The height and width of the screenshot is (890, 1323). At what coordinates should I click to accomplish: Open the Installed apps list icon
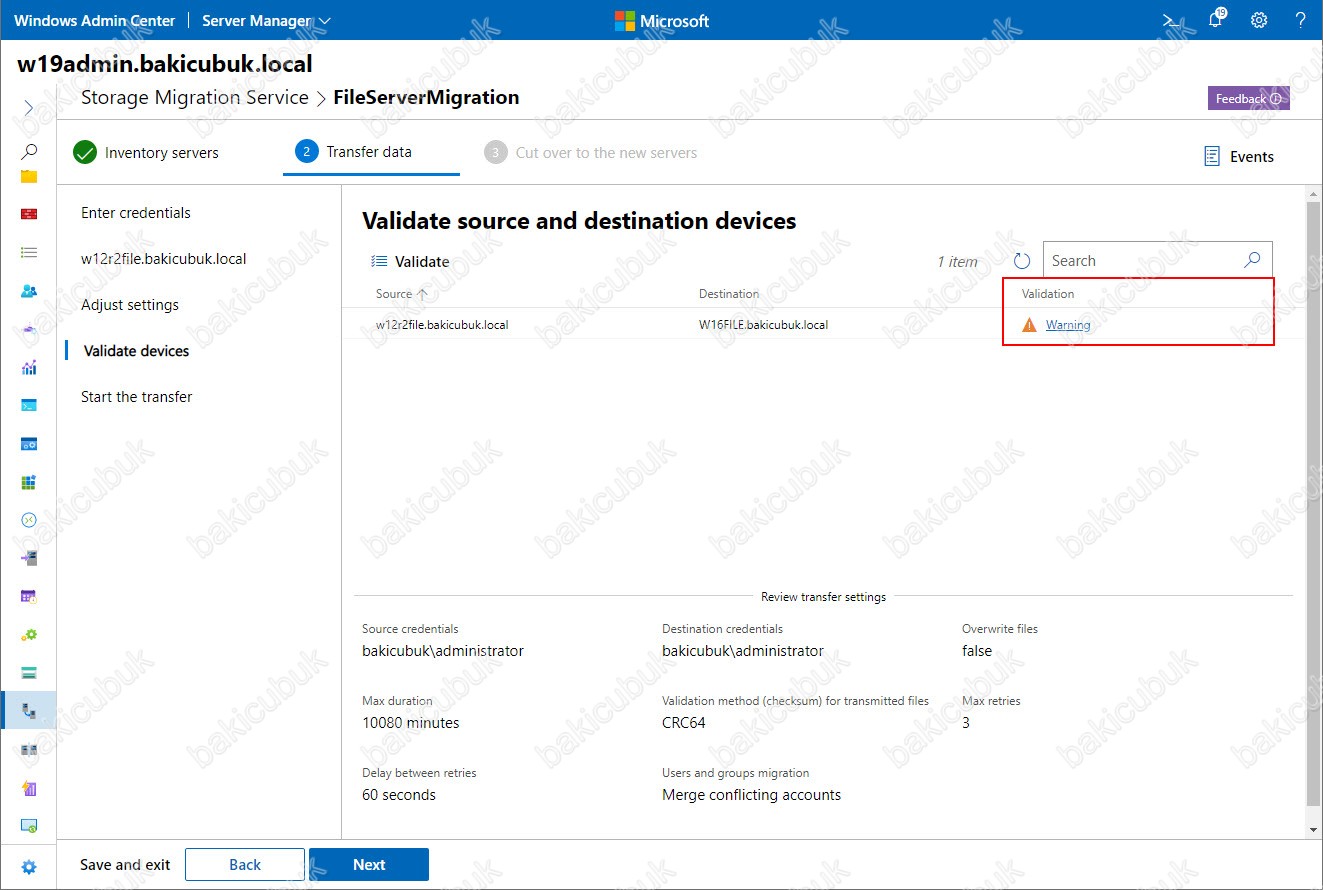click(x=29, y=253)
